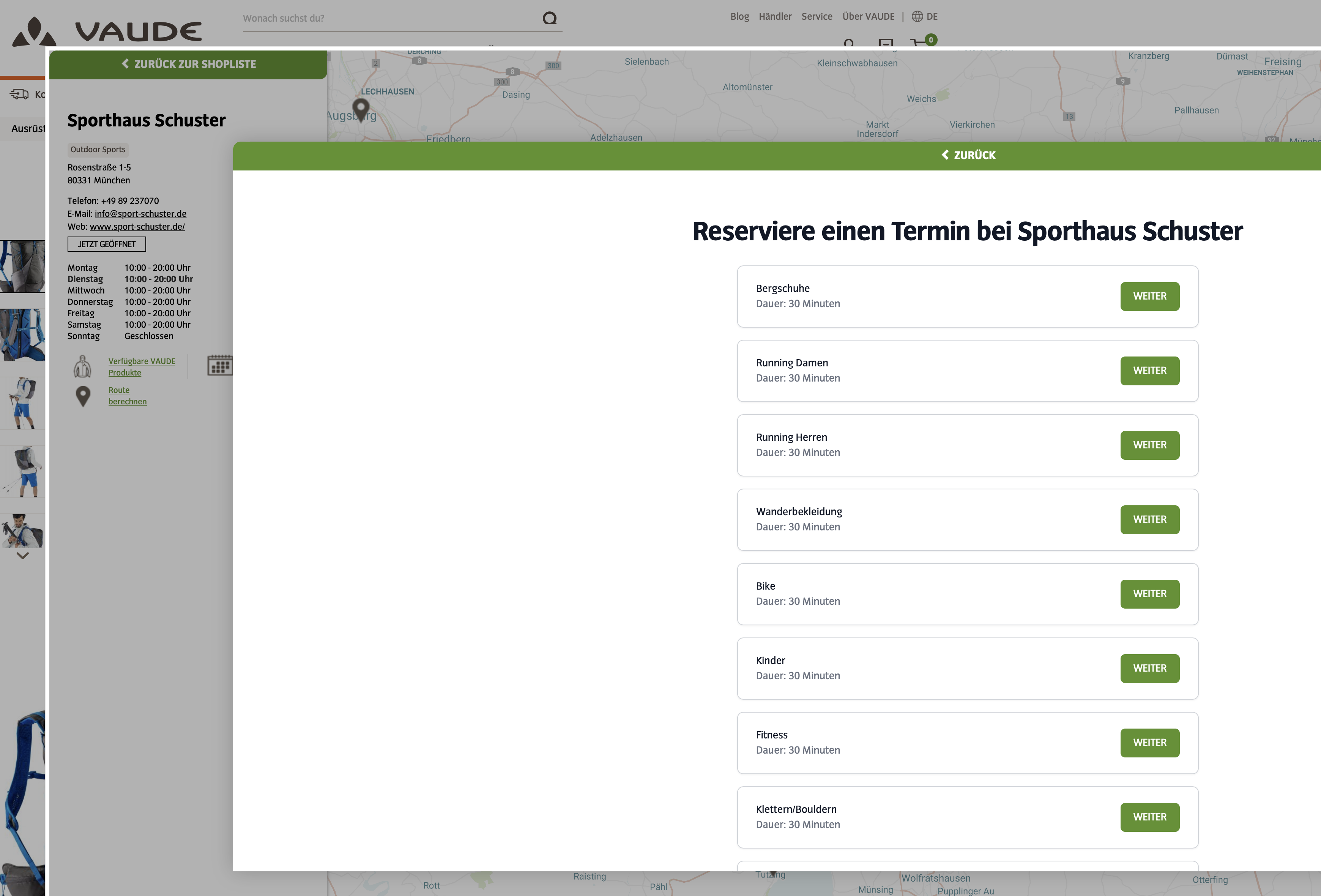Open the Über VAUDE menu item
This screenshot has width=1321, height=896.
point(868,16)
